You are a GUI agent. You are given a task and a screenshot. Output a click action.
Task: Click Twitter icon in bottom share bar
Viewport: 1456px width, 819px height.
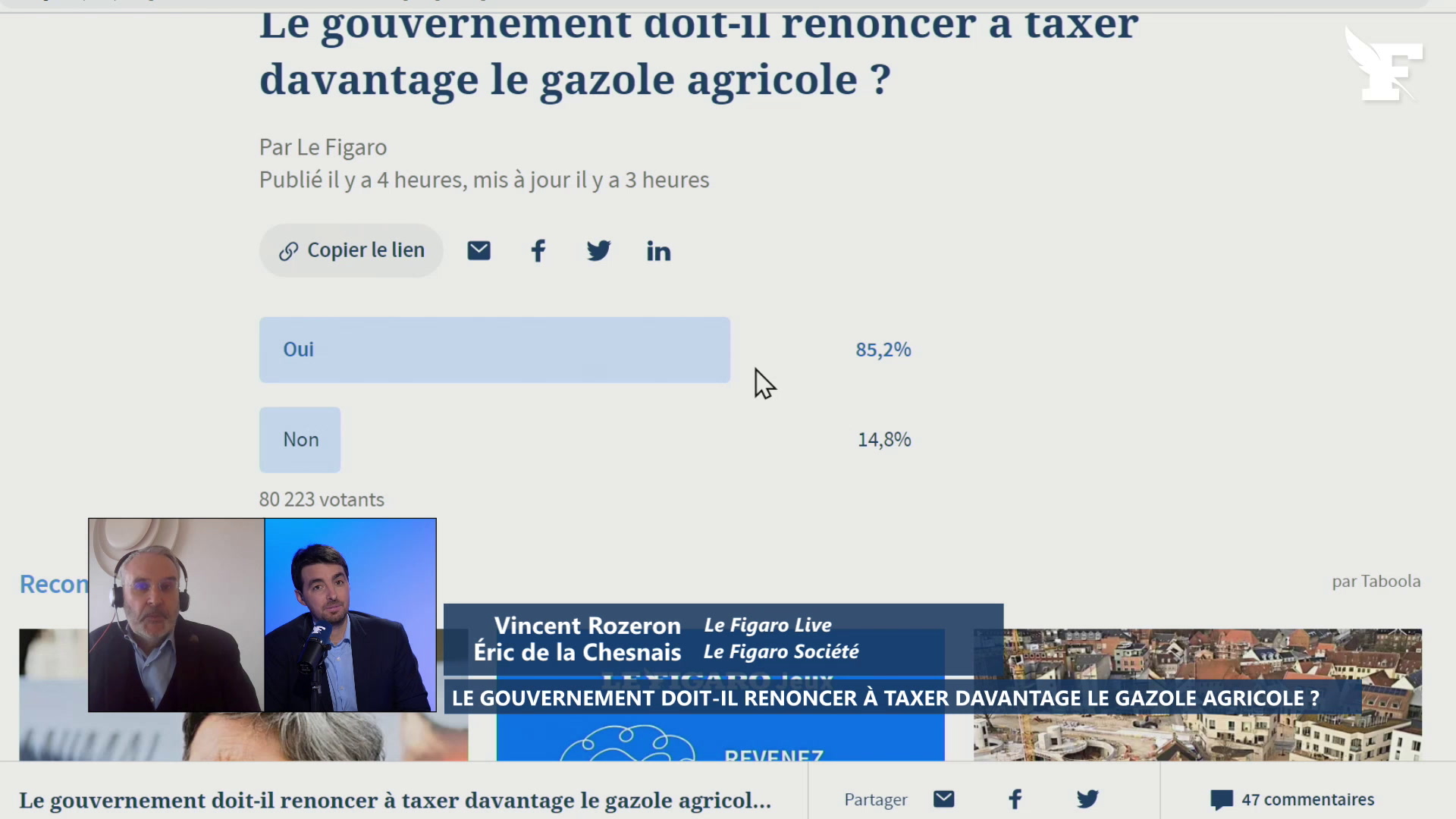pos(1087,799)
